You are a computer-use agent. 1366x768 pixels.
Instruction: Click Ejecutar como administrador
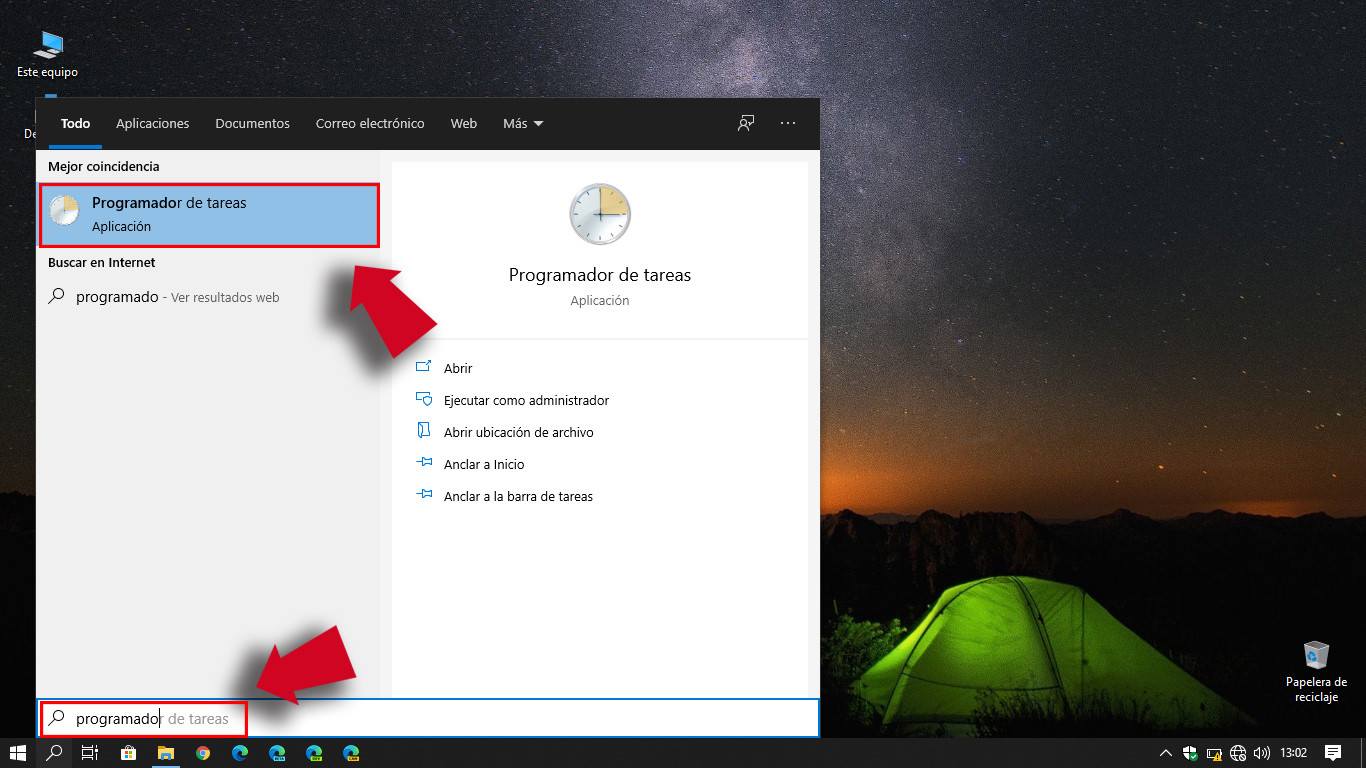[526, 400]
